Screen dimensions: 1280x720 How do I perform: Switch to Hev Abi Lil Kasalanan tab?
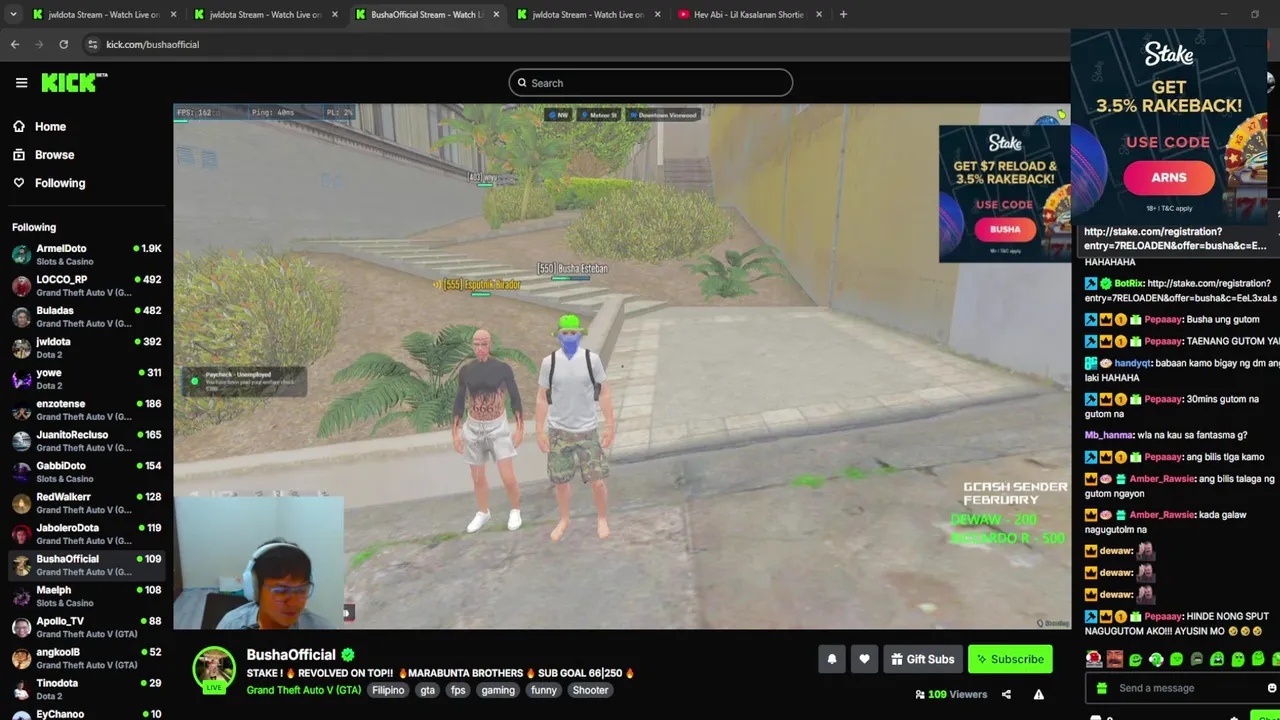pos(750,14)
